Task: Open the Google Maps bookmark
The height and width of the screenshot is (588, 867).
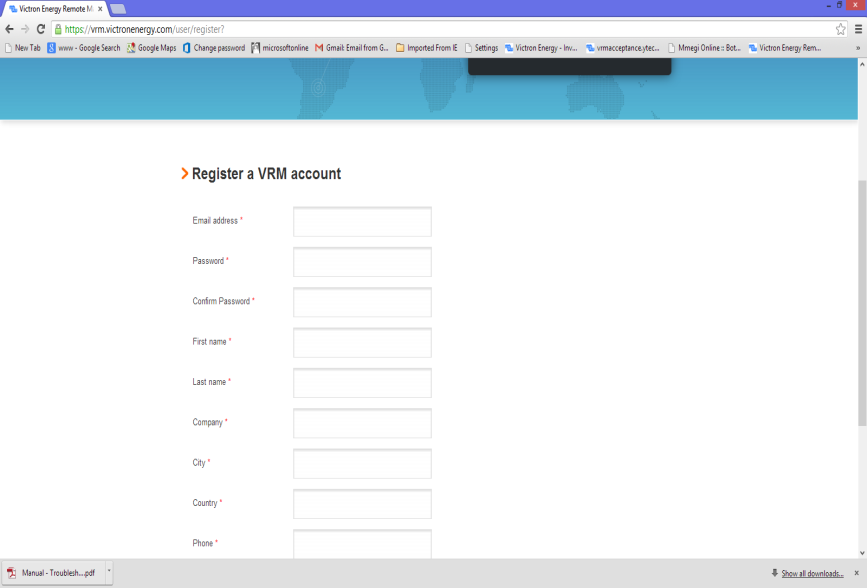Action: pyautogui.click(x=151, y=47)
